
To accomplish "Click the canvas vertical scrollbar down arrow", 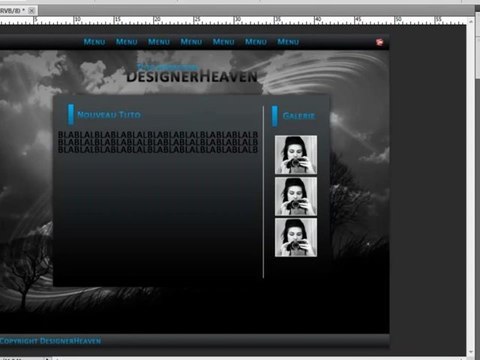I will click(471, 352).
